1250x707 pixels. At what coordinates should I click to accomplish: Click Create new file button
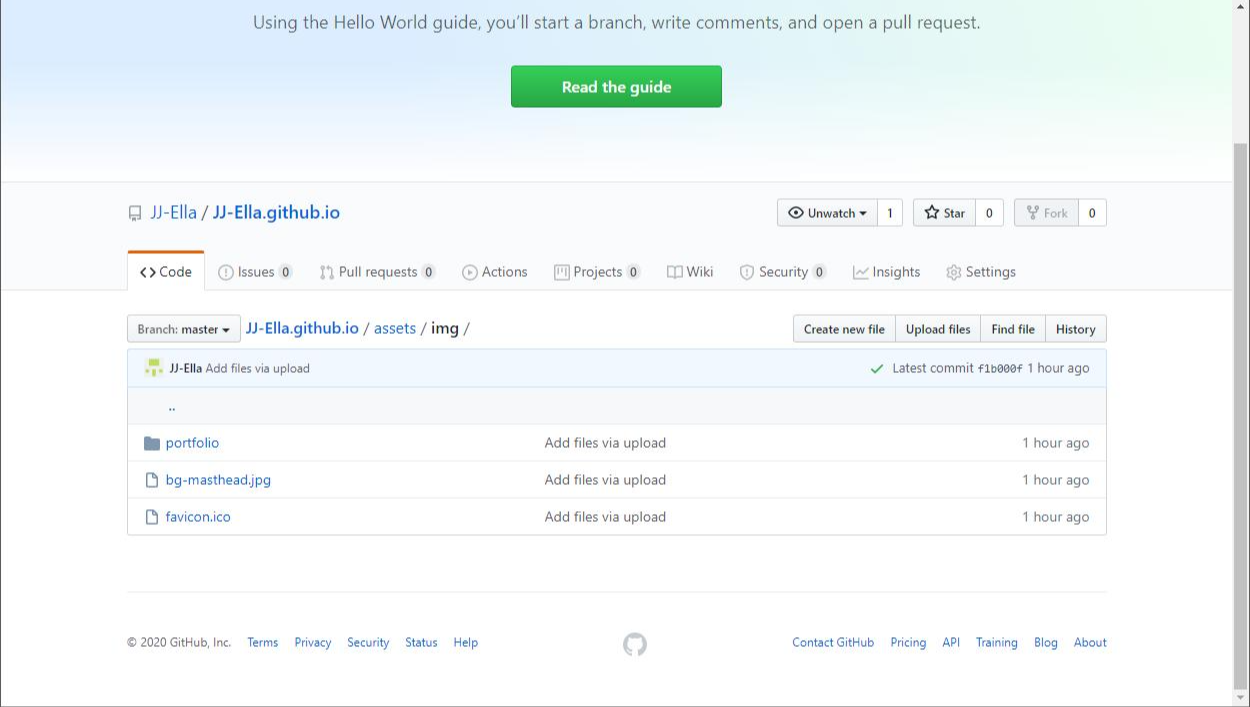pos(844,329)
